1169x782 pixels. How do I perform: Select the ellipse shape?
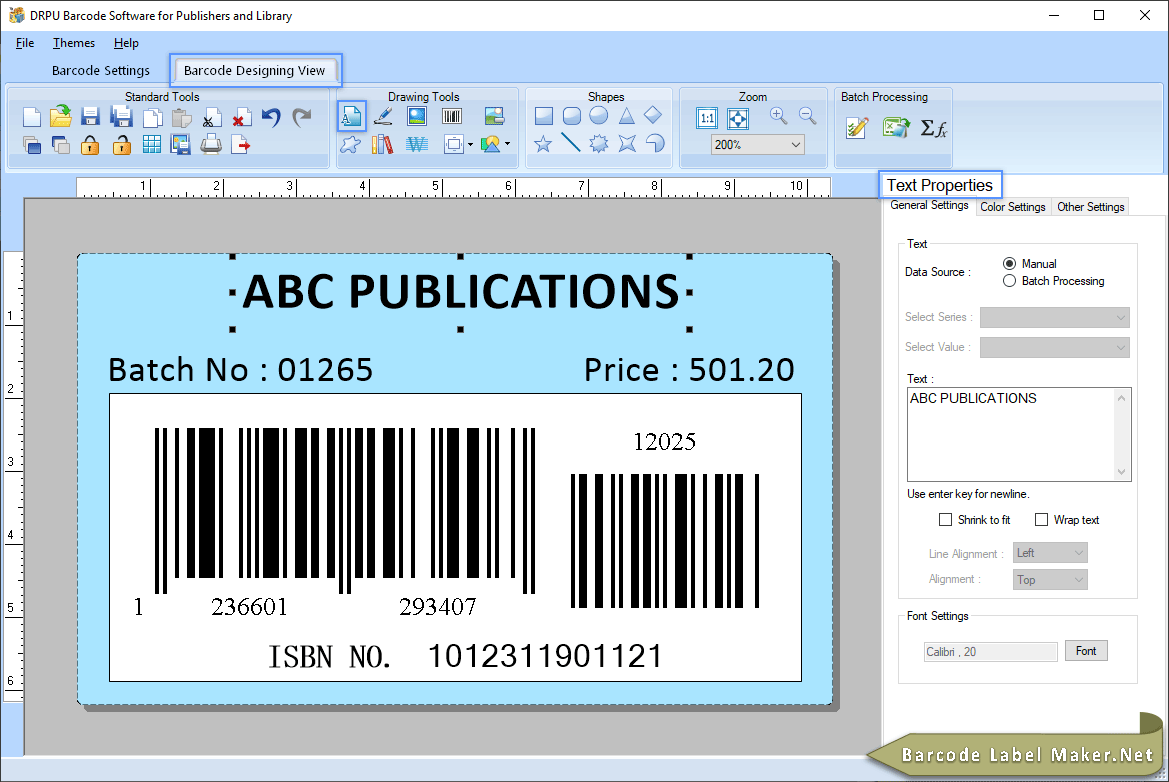[x=599, y=116]
